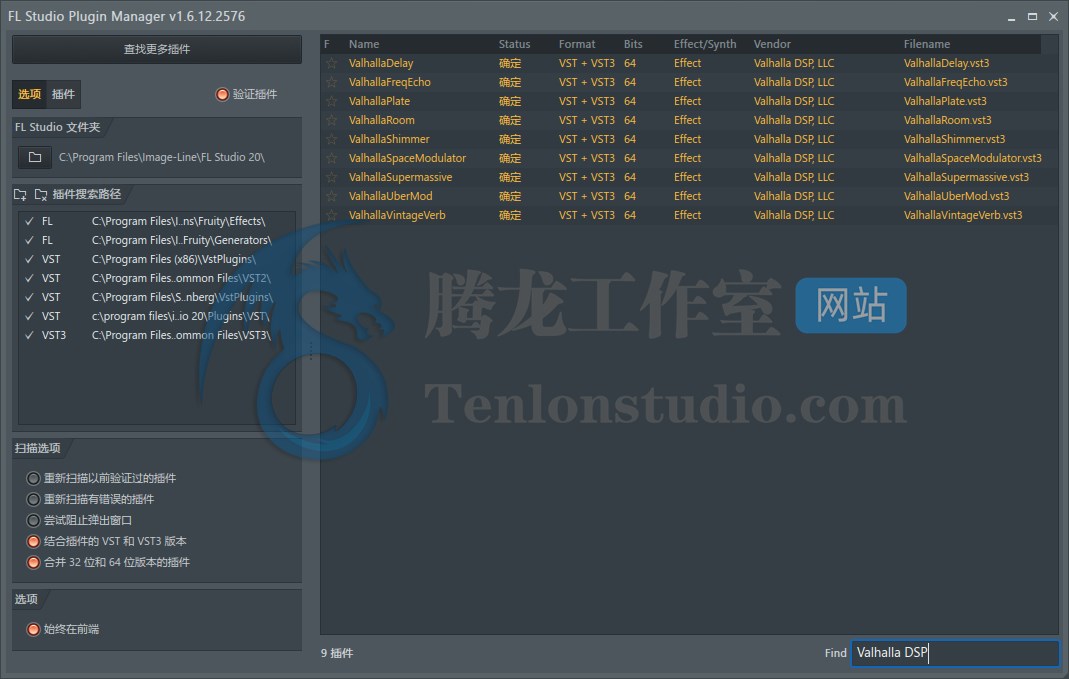Screen dimensions: 1069x679
Task: Sort by the F favorites column
Action: (x=327, y=44)
